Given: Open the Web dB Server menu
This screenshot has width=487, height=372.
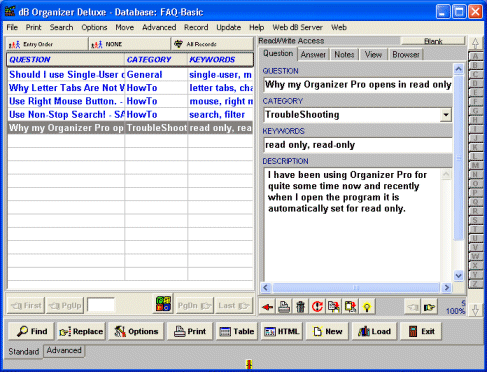Looking at the screenshot, I should [x=297, y=27].
